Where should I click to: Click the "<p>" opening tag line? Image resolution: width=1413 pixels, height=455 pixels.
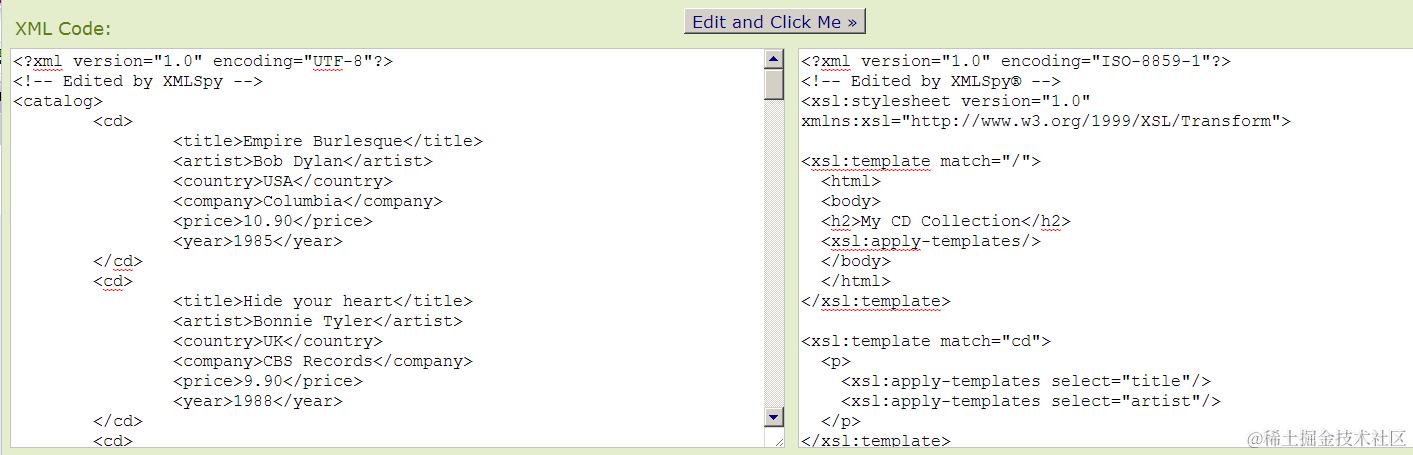(836, 361)
